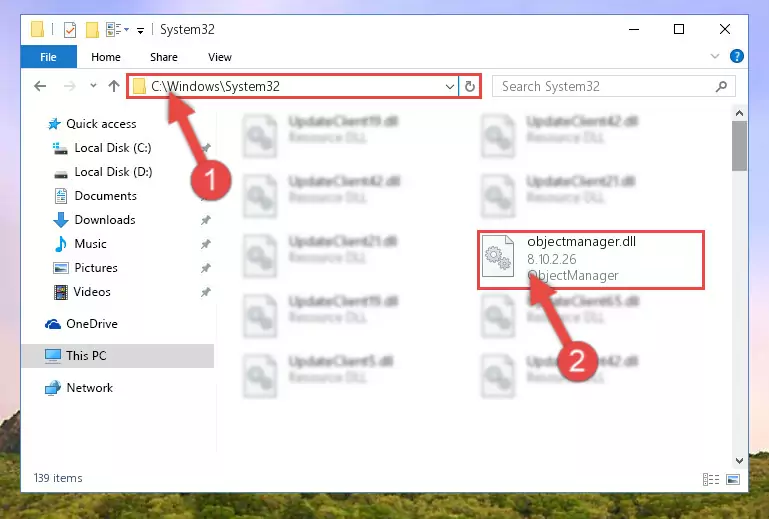The height and width of the screenshot is (519, 769).
Task: Maximize the System32 window
Action: pos(679,29)
